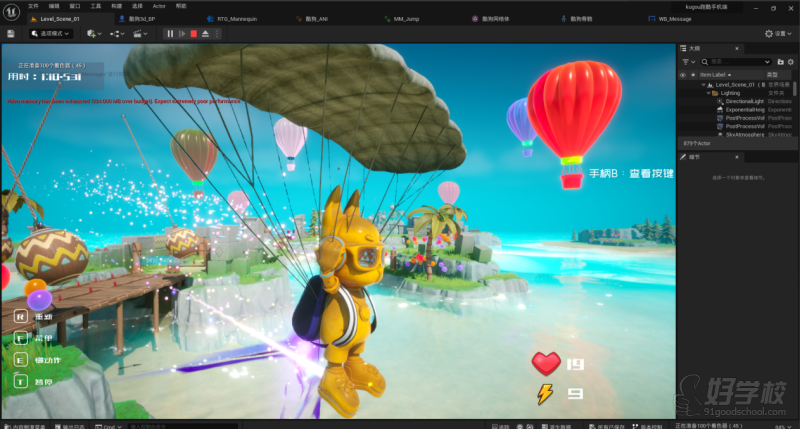Open the add content (plus cube) toolbar icon
The image size is (800, 429).
pyautogui.click(x=93, y=33)
